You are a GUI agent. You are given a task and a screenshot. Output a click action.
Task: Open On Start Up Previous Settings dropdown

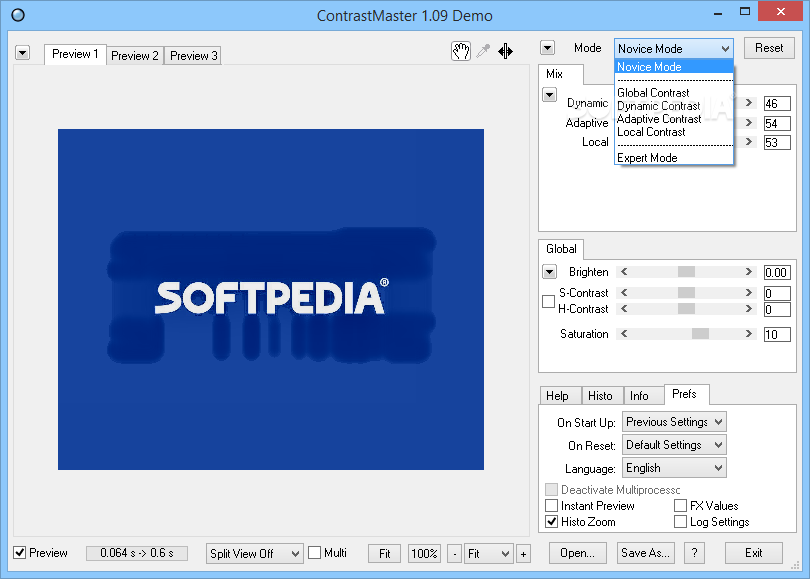point(674,422)
